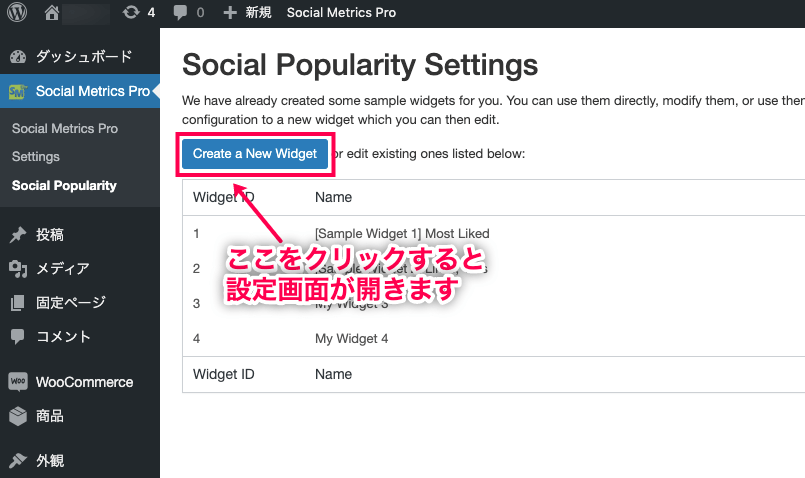805x478 pixels.
Task: Click the plus icon for 新規
Action: click(230, 13)
